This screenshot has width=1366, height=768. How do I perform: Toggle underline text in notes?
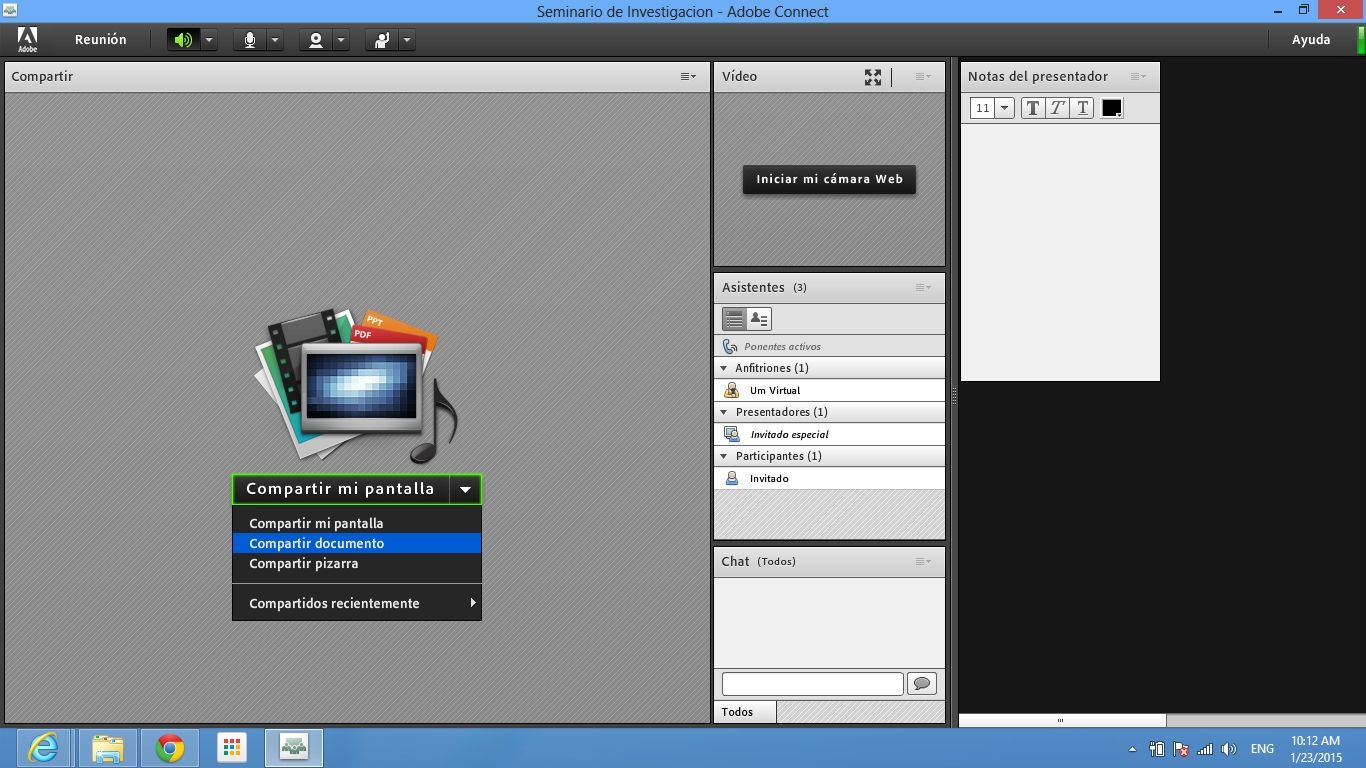[x=1082, y=108]
